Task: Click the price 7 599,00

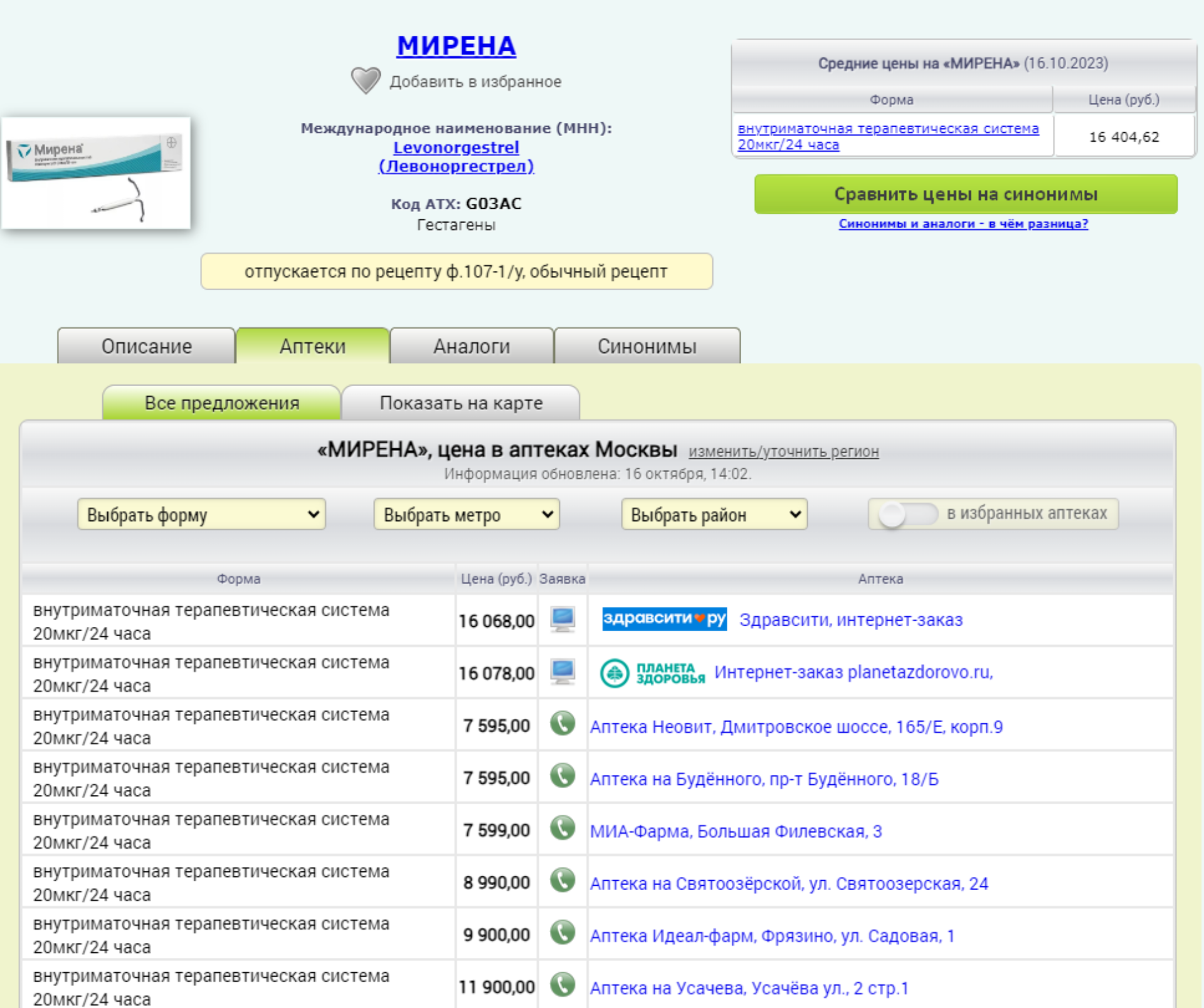Action: click(497, 830)
